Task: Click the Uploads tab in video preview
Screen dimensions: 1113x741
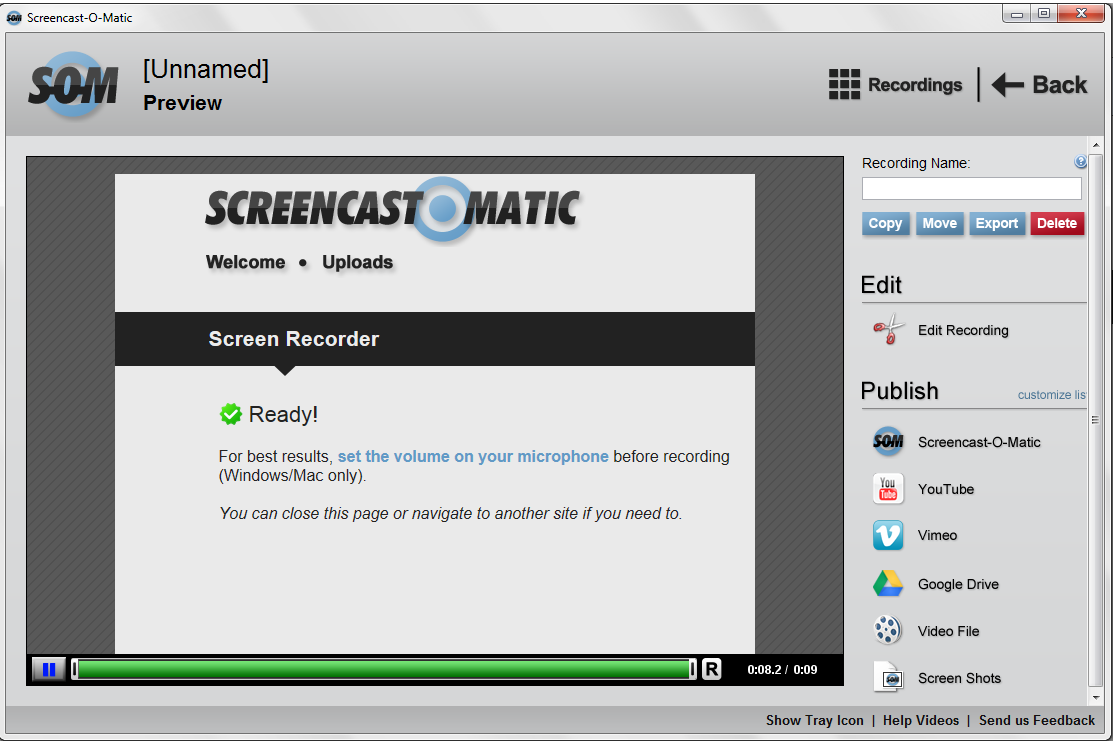Action: tap(357, 262)
